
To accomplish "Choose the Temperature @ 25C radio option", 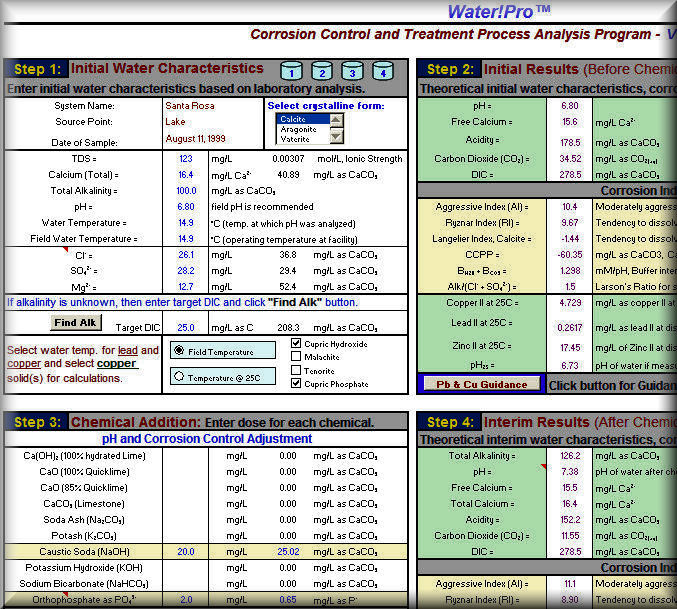I will (x=179, y=376).
